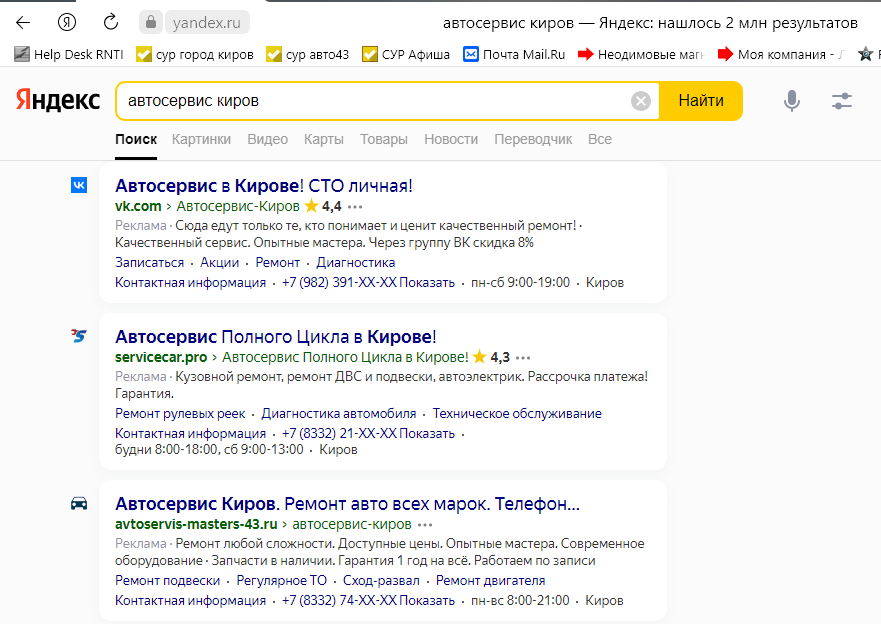Click 'Ремонт подвески' quick link
The width and height of the screenshot is (881, 624).
pyautogui.click(x=167, y=580)
